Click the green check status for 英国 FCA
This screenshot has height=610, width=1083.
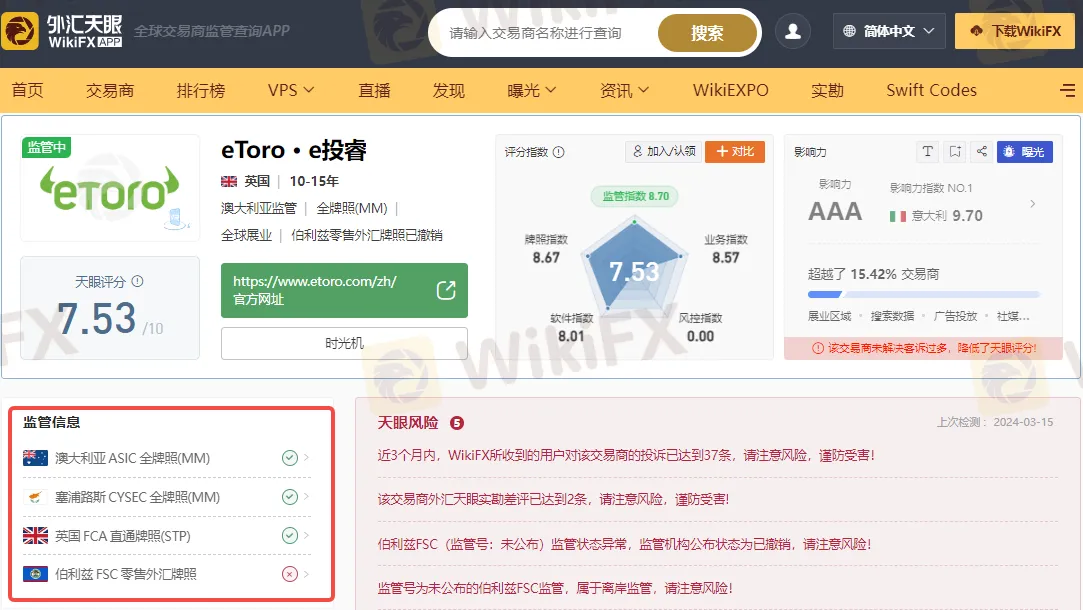click(x=289, y=536)
